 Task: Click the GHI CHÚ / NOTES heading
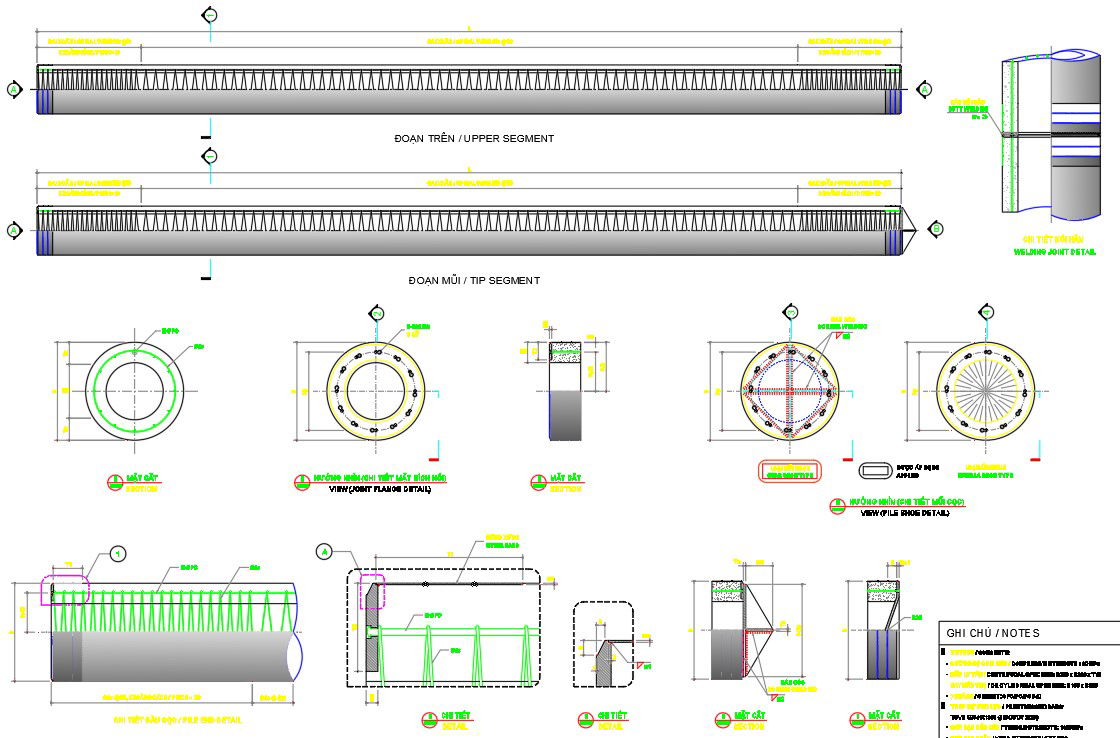point(993,633)
